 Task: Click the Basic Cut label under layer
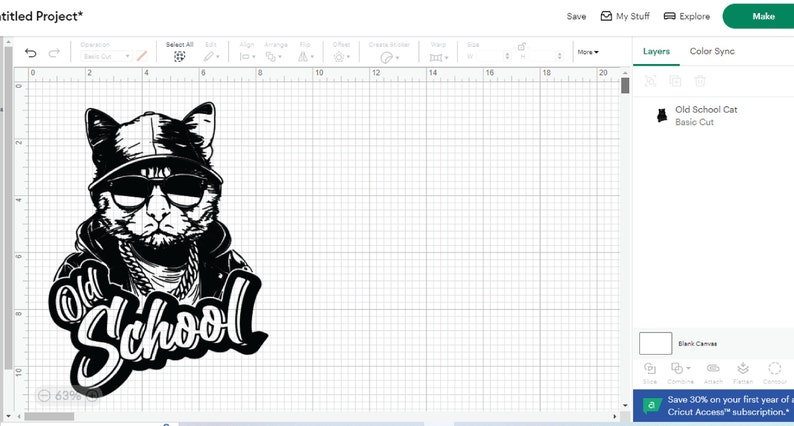(694, 122)
